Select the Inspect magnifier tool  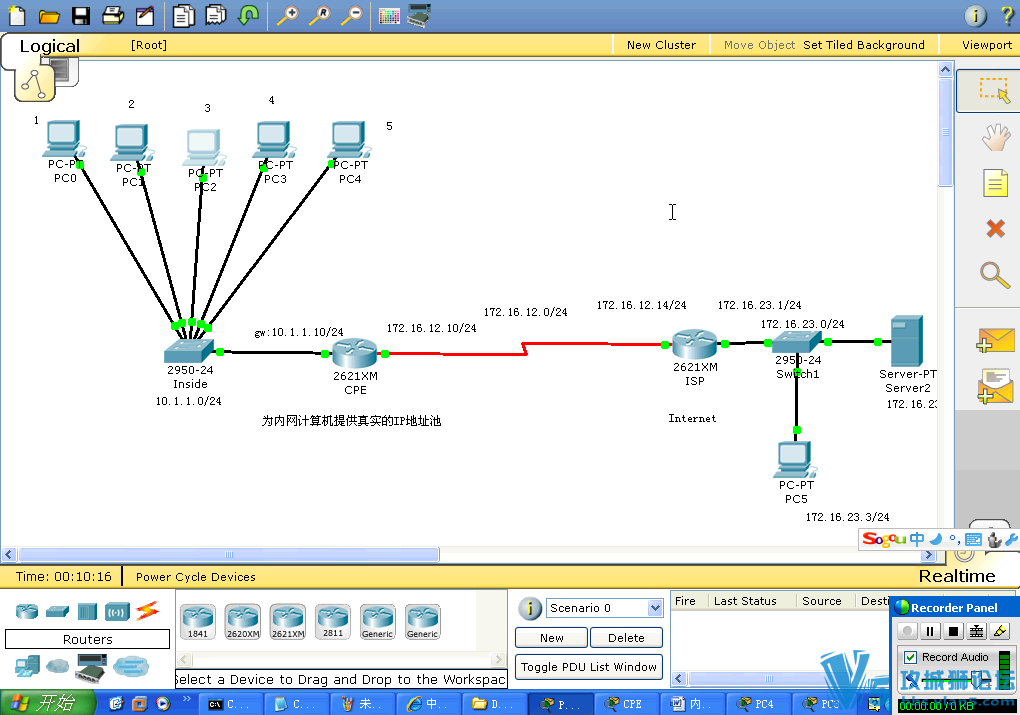point(994,274)
